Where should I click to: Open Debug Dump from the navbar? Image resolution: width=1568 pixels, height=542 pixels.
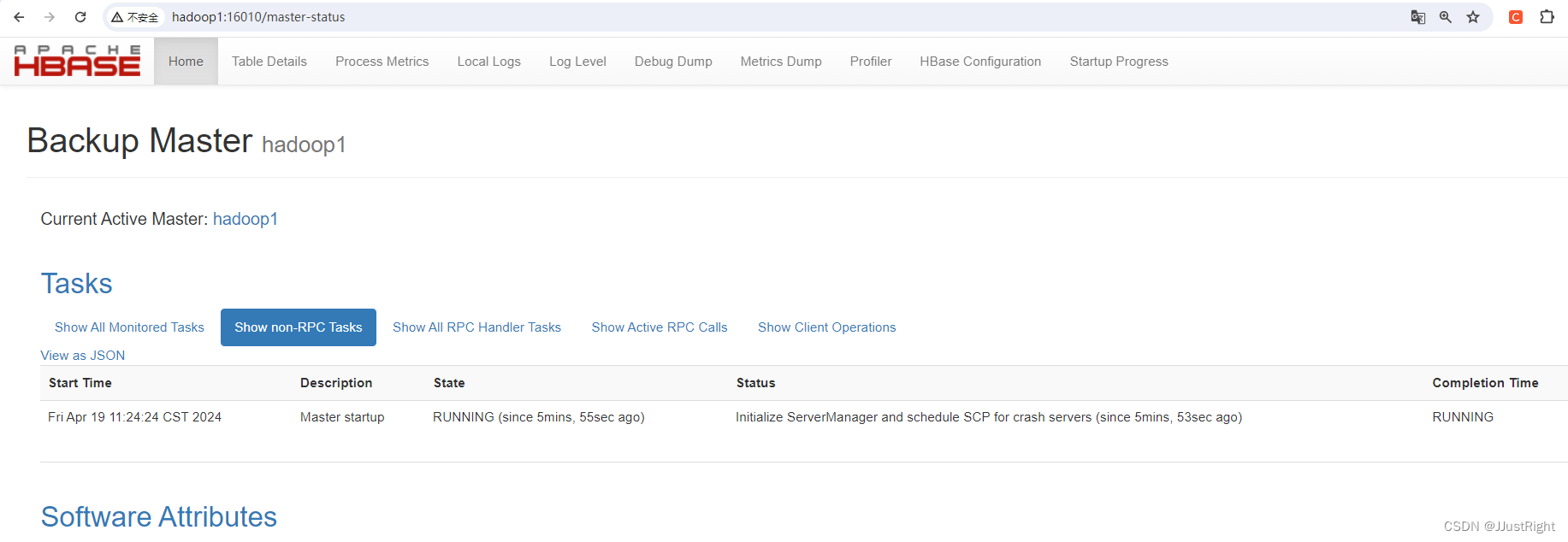tap(673, 62)
